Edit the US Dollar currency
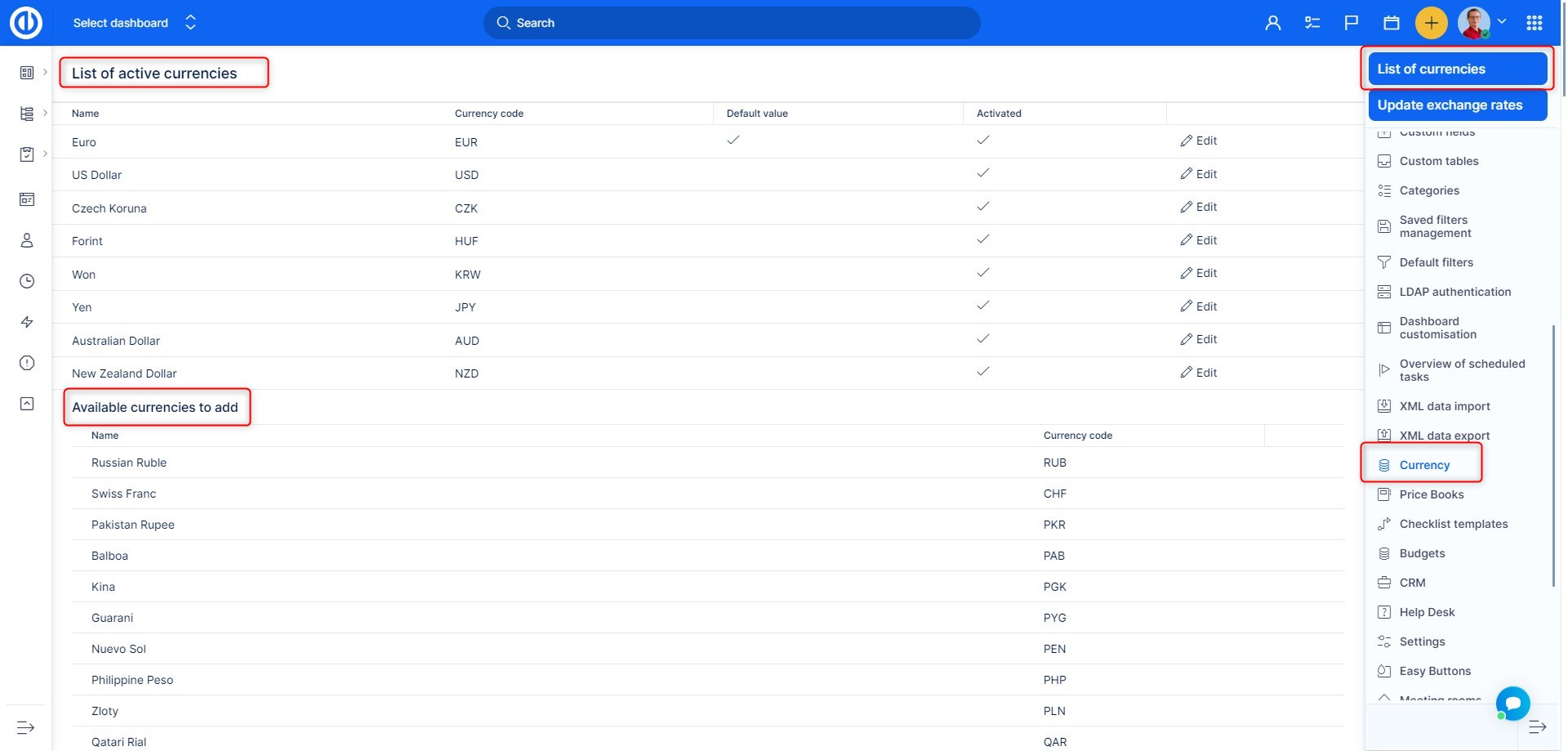This screenshot has width=1568, height=751. (1198, 174)
